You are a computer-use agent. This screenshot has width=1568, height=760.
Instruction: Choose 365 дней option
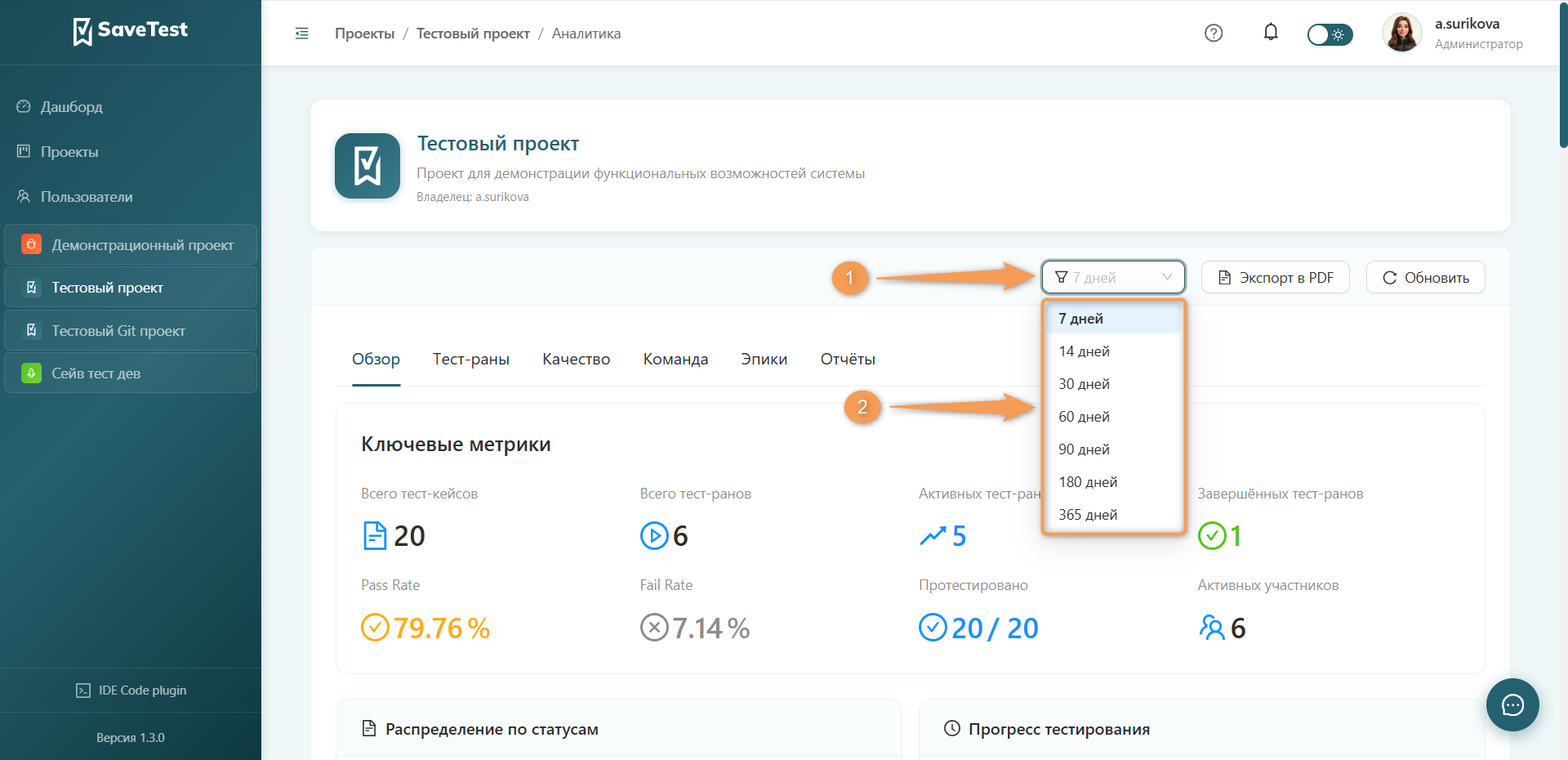tap(1113, 515)
